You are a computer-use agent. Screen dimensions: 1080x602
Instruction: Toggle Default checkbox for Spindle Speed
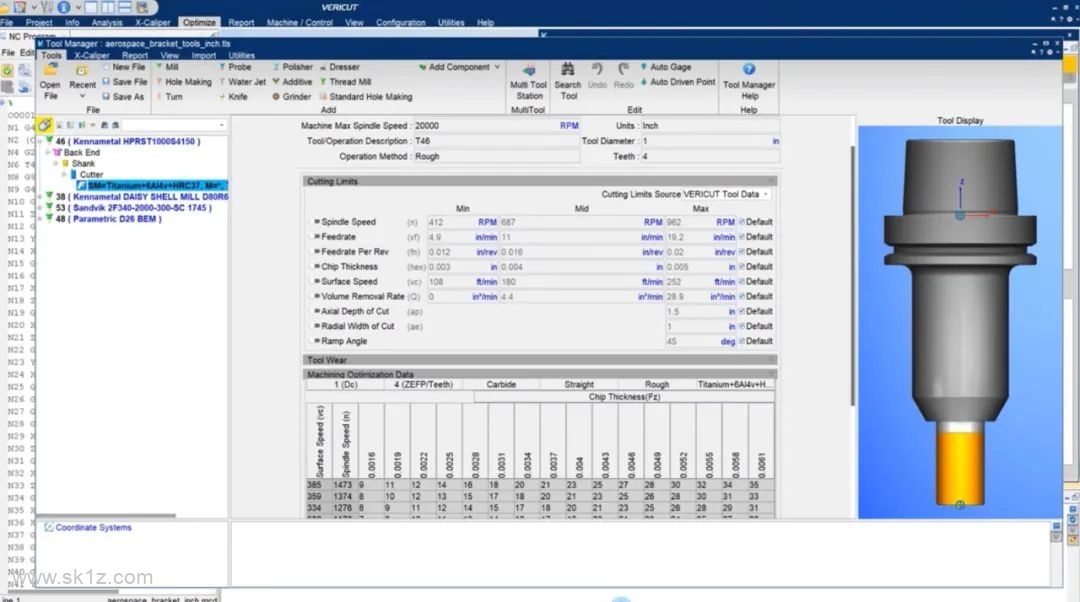tap(742, 222)
